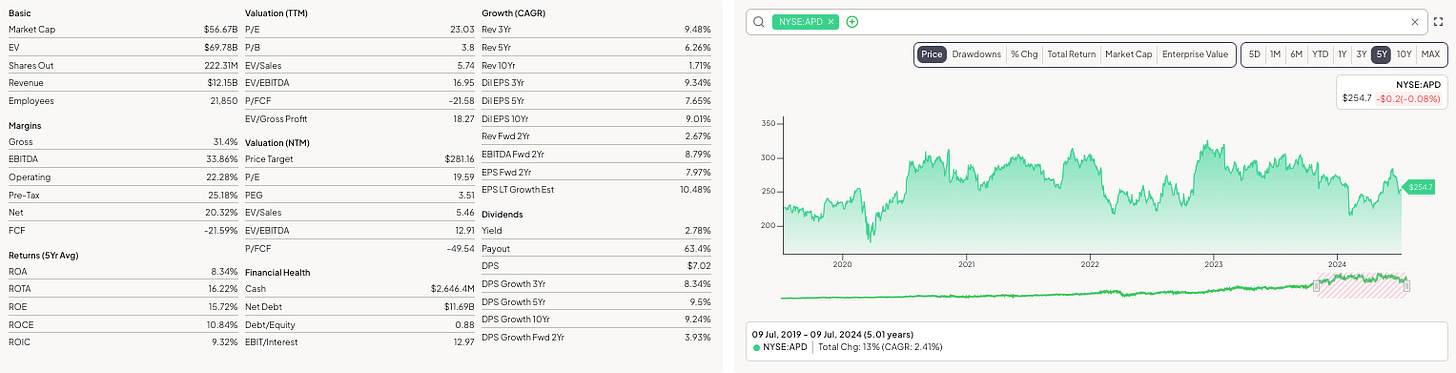Expand the chart to fullscreen

click(x=1439, y=22)
